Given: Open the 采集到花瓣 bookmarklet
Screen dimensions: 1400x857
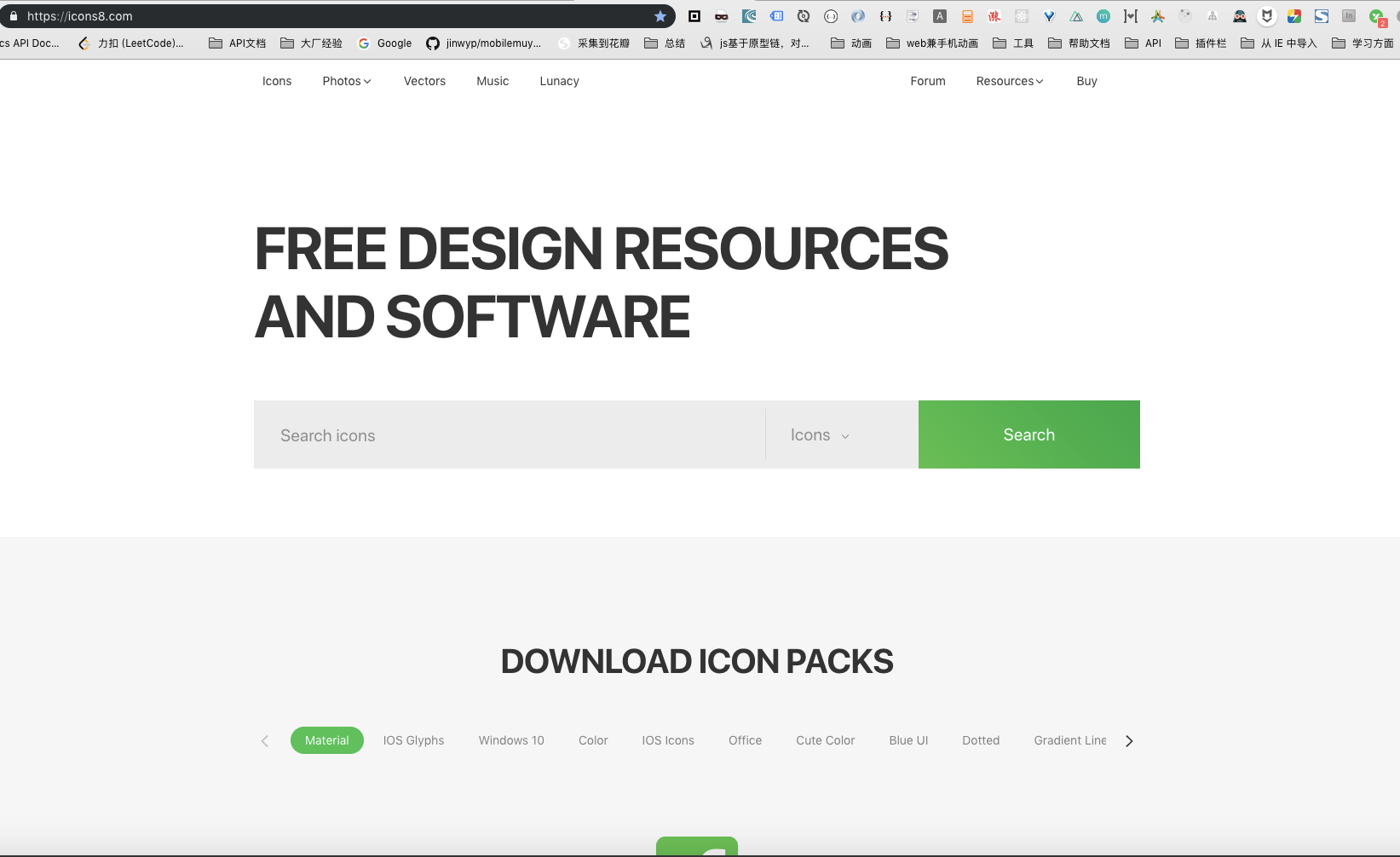Looking at the screenshot, I should 594,43.
